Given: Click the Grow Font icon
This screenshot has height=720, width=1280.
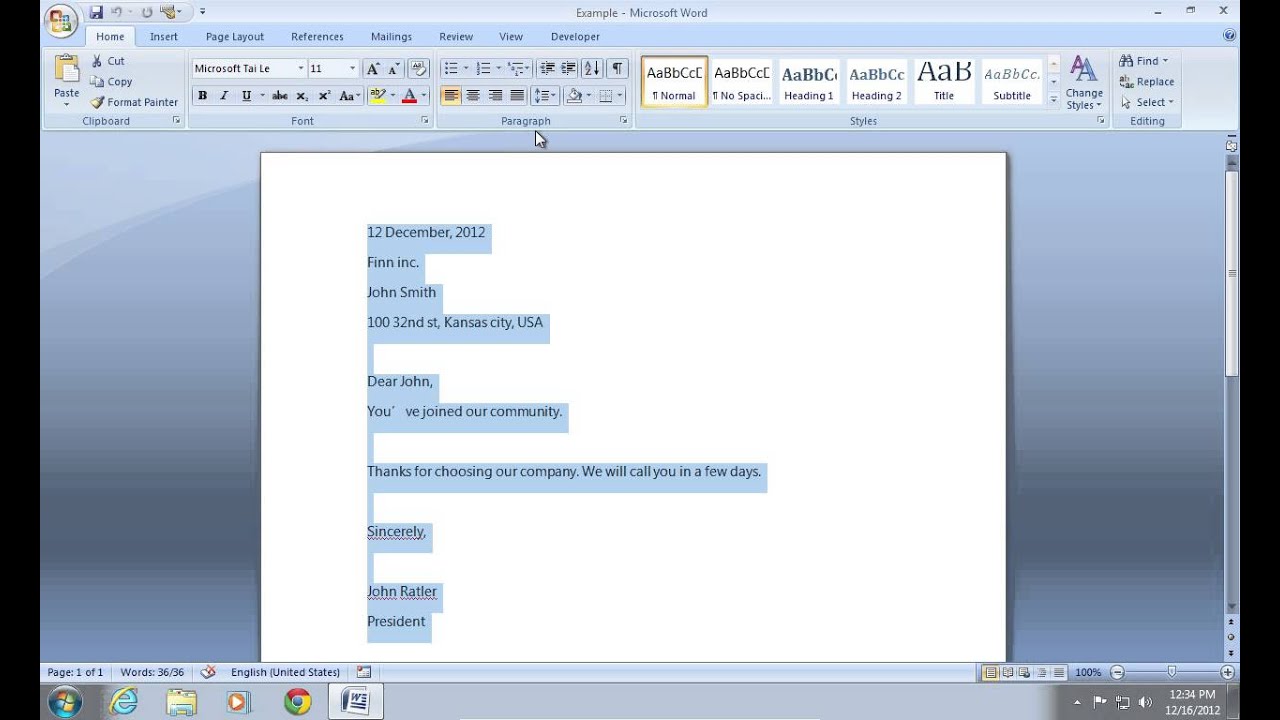Looking at the screenshot, I should point(373,69).
